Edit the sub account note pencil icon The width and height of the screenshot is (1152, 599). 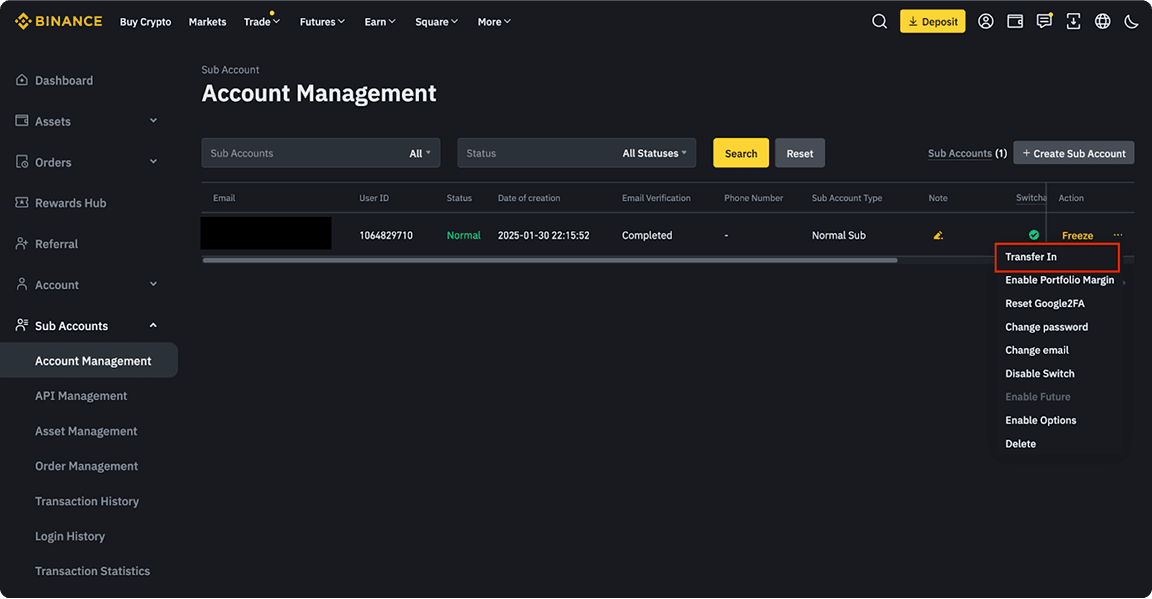(x=937, y=235)
